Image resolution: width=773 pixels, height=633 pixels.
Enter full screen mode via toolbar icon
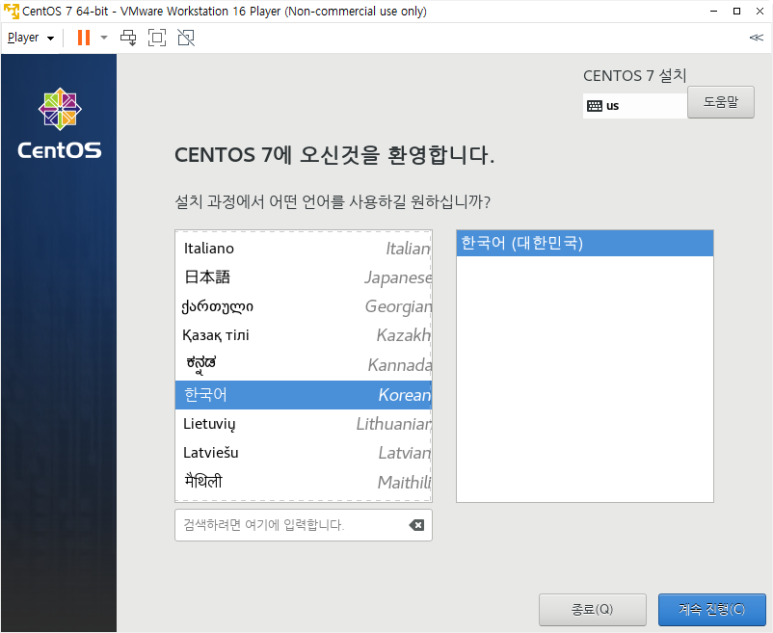[x=157, y=37]
